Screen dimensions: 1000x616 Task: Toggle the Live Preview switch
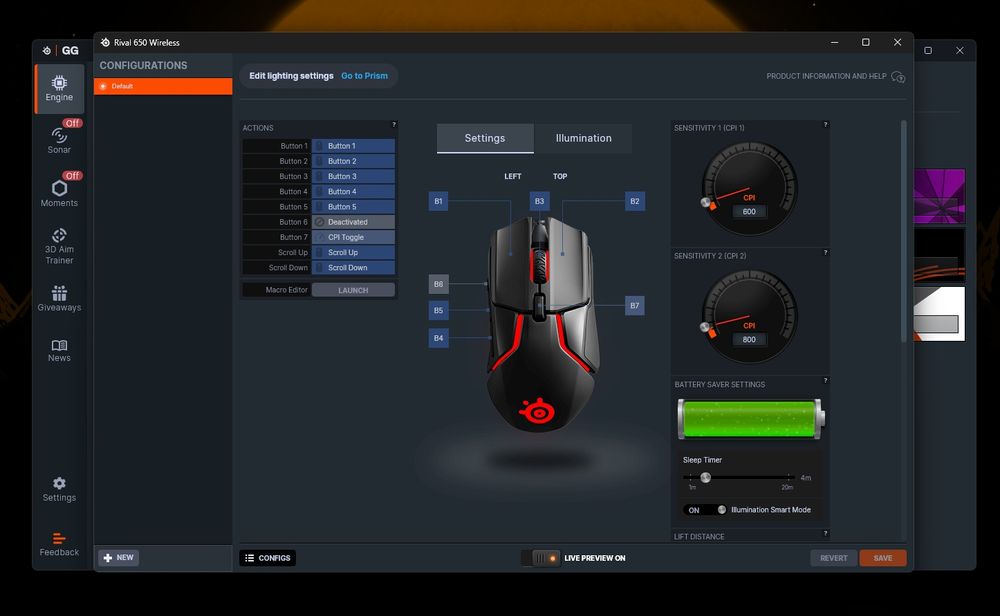541,558
